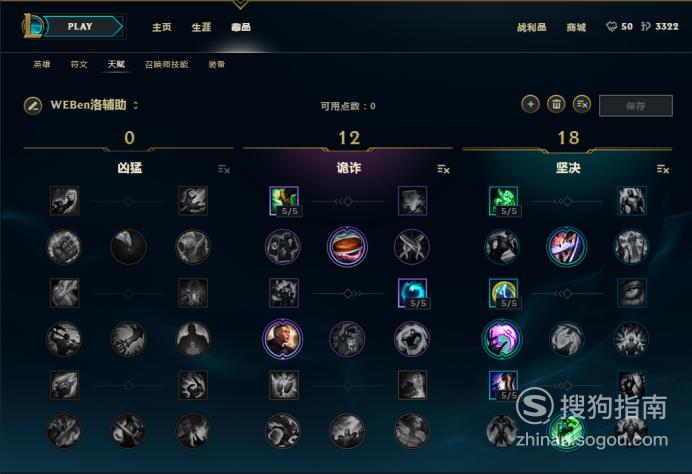Image resolution: width=692 pixels, height=474 pixels.
Task: Toggle the first 5/5 green mastery in 诡诈
Action: pyautogui.click(x=284, y=201)
